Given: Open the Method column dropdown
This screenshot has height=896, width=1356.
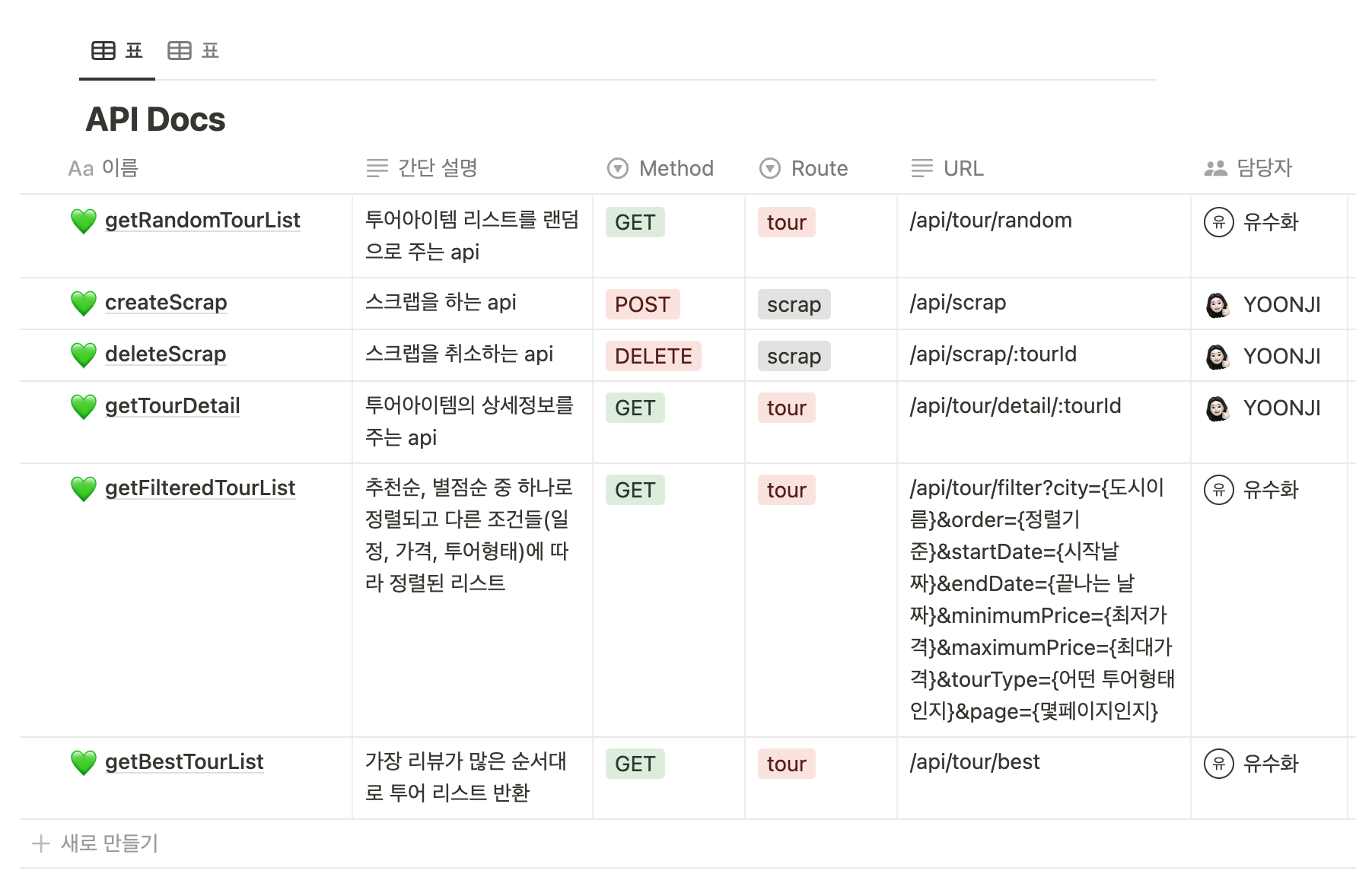Looking at the screenshot, I should click(618, 168).
